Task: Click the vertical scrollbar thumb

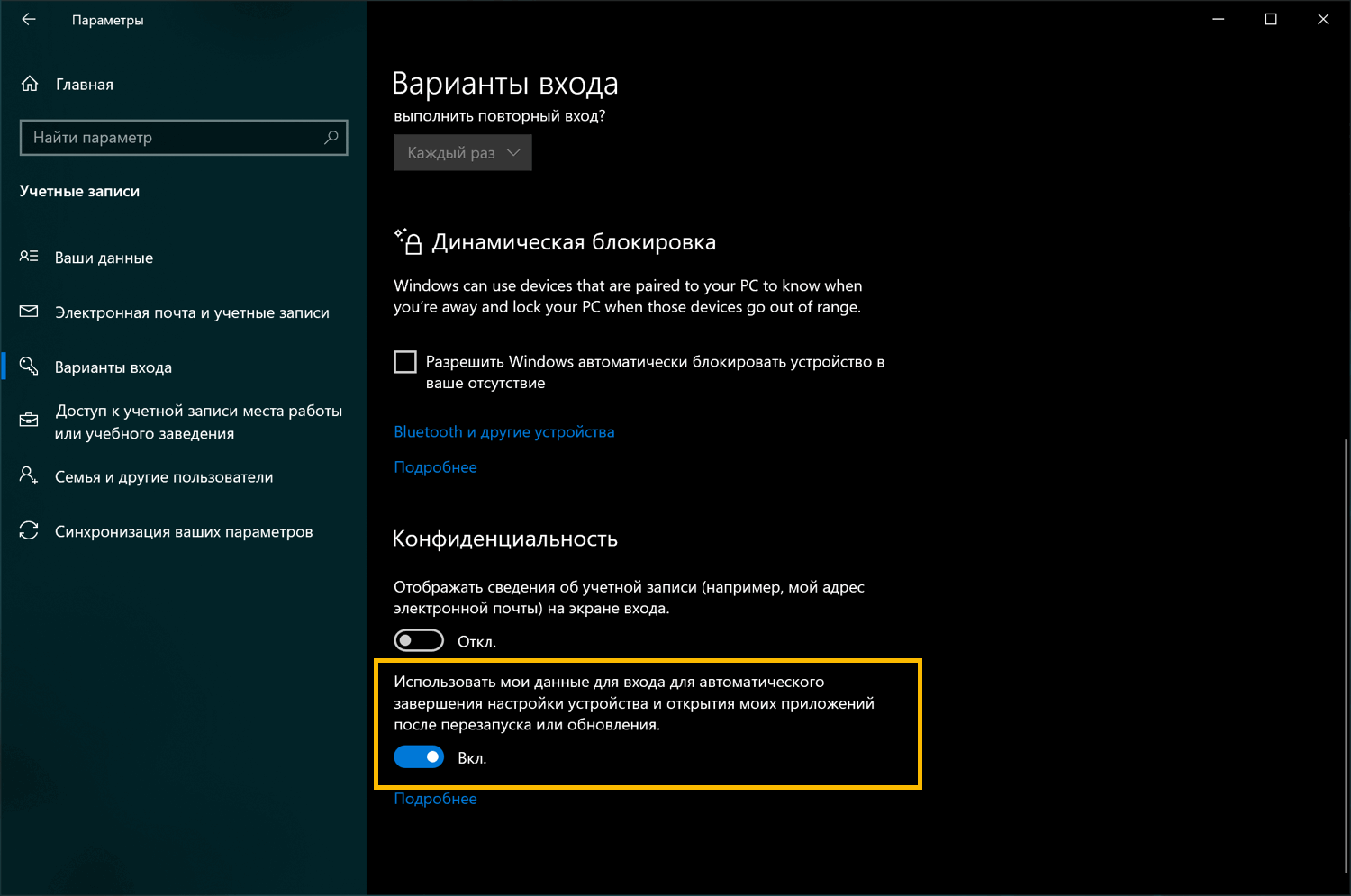Action: pyautogui.click(x=1346, y=657)
